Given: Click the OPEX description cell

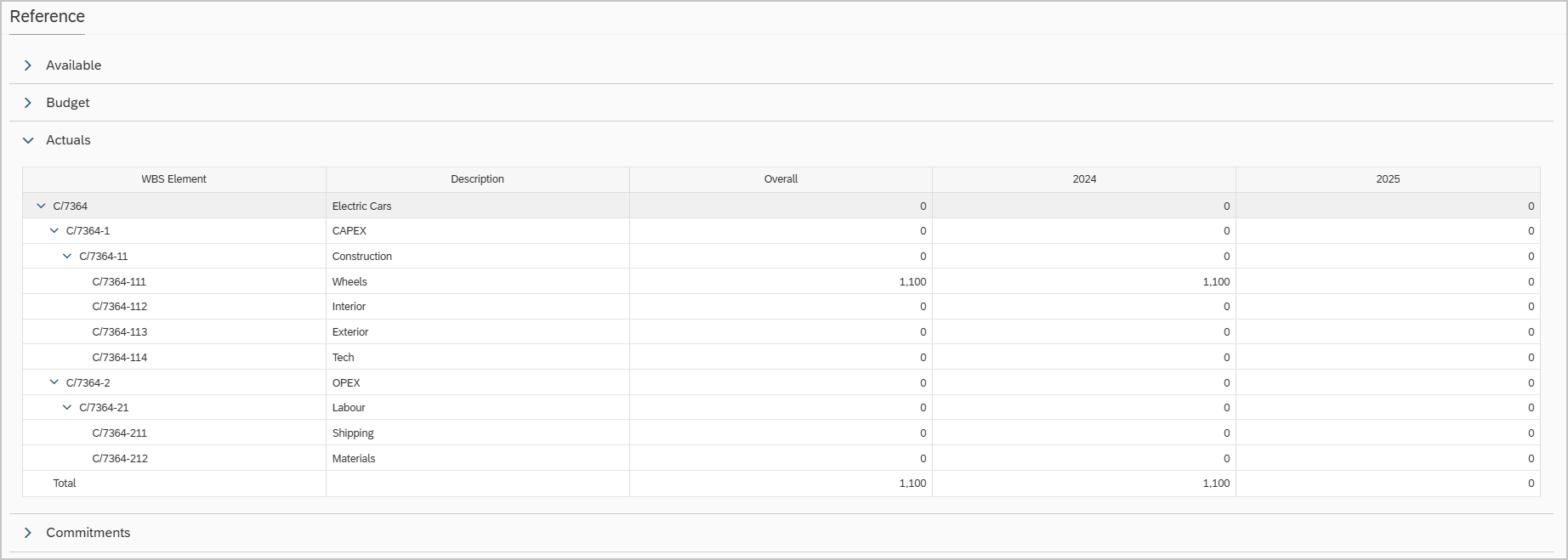Looking at the screenshot, I should click(x=478, y=382).
